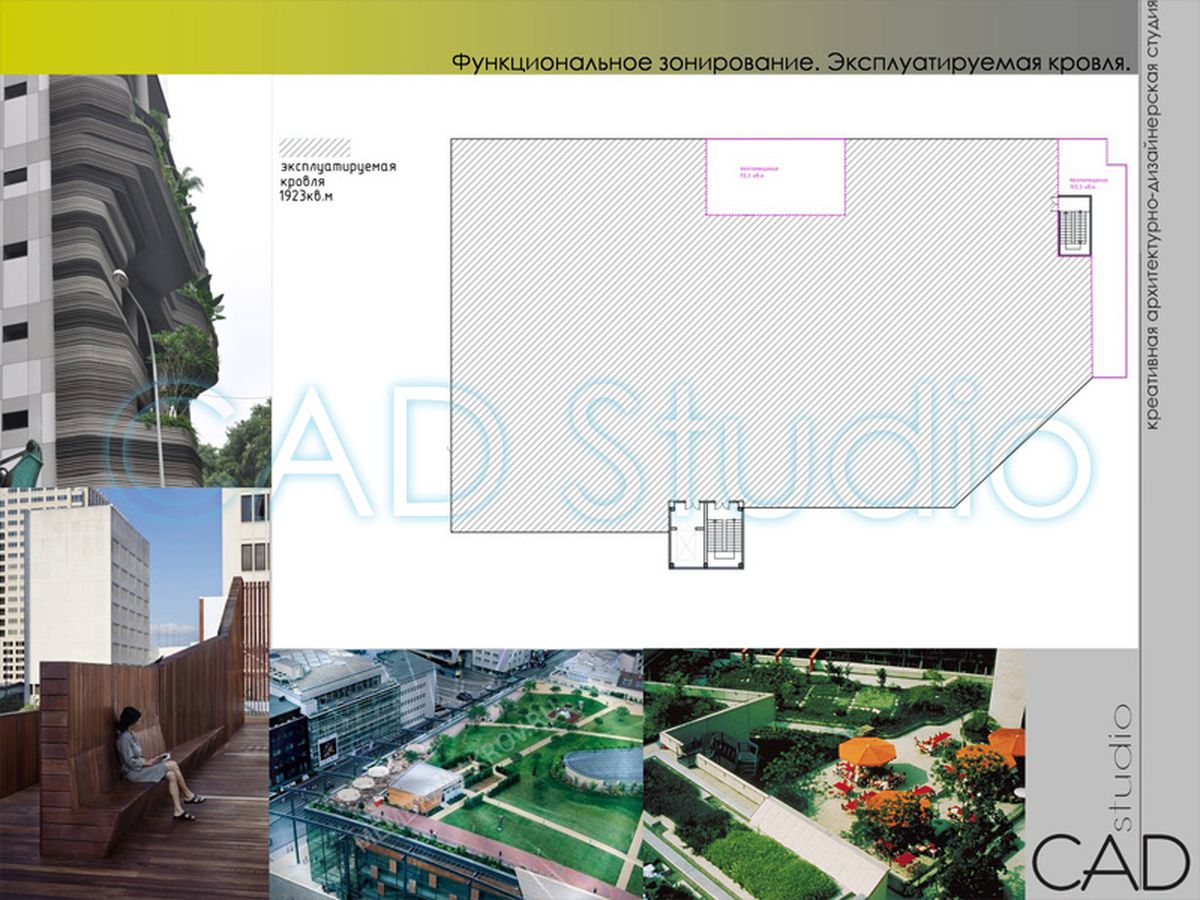Open the photo of curved tower with greenery

pyautogui.click(x=135, y=281)
